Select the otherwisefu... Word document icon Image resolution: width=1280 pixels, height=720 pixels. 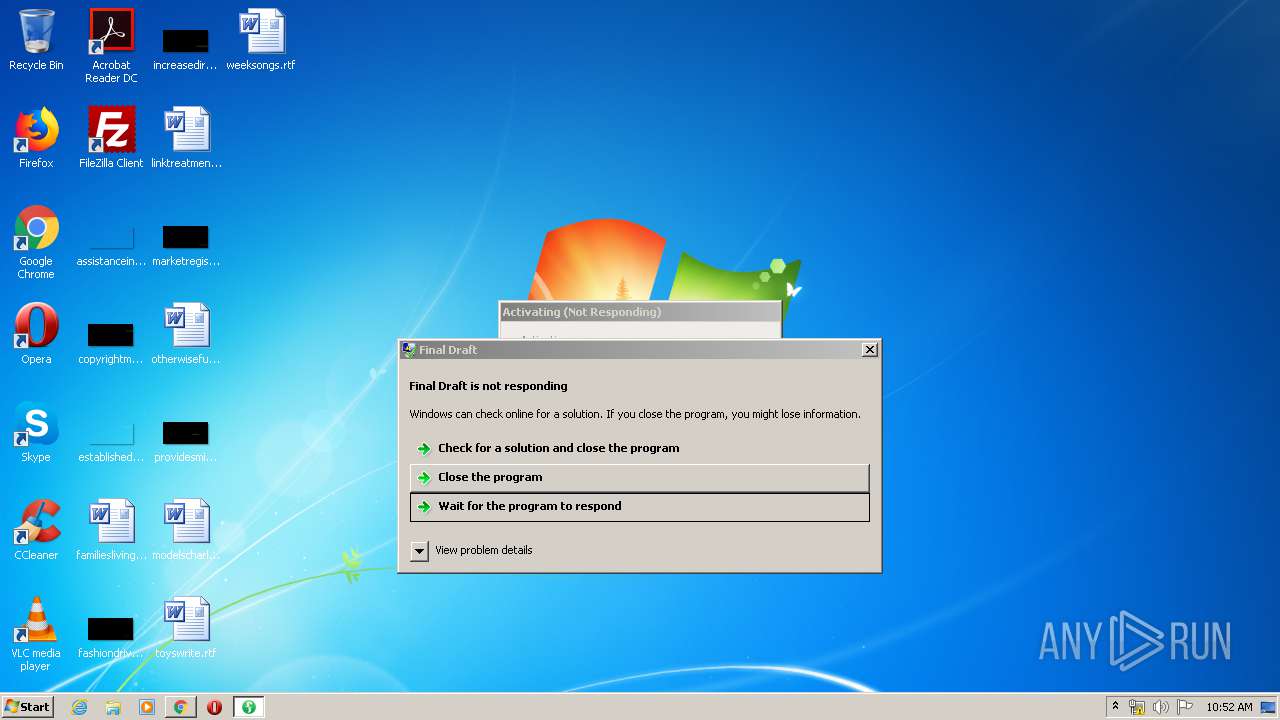(186, 334)
